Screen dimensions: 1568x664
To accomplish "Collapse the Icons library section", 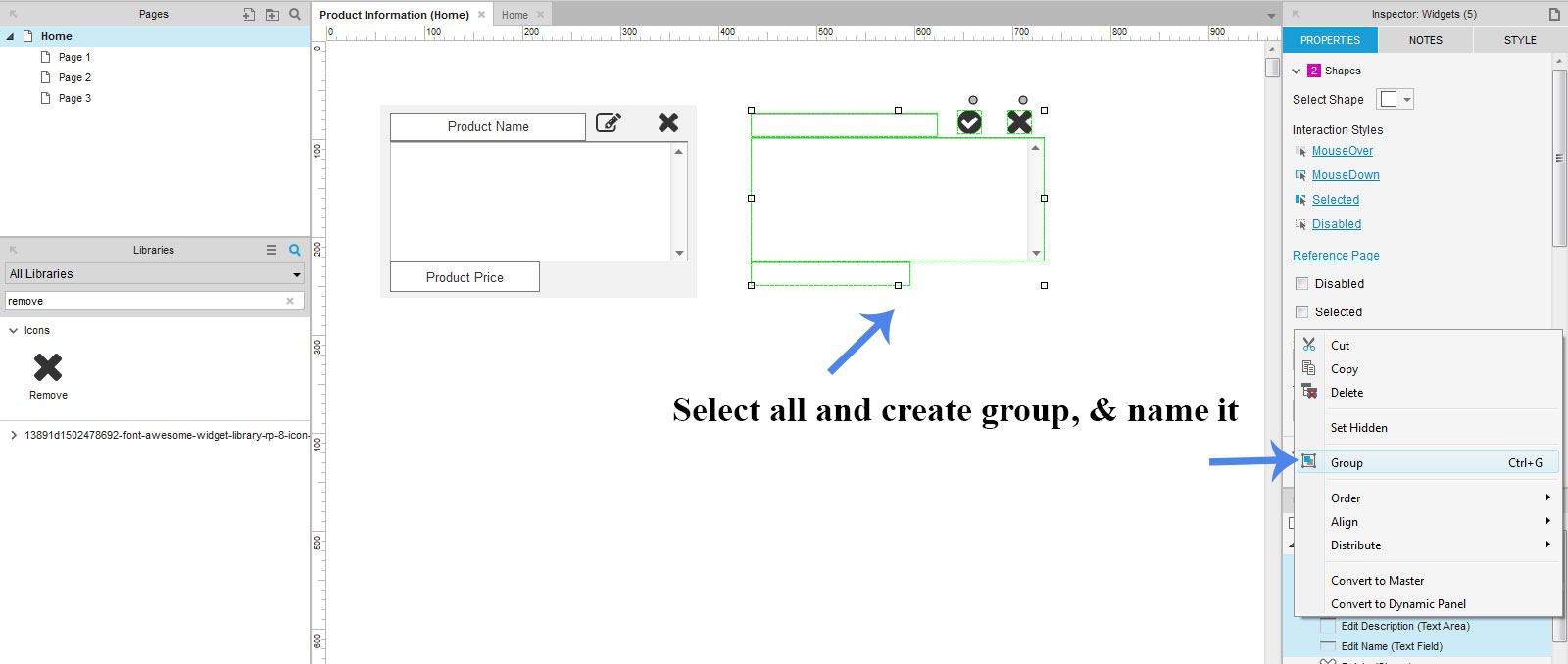I will 13,331.
